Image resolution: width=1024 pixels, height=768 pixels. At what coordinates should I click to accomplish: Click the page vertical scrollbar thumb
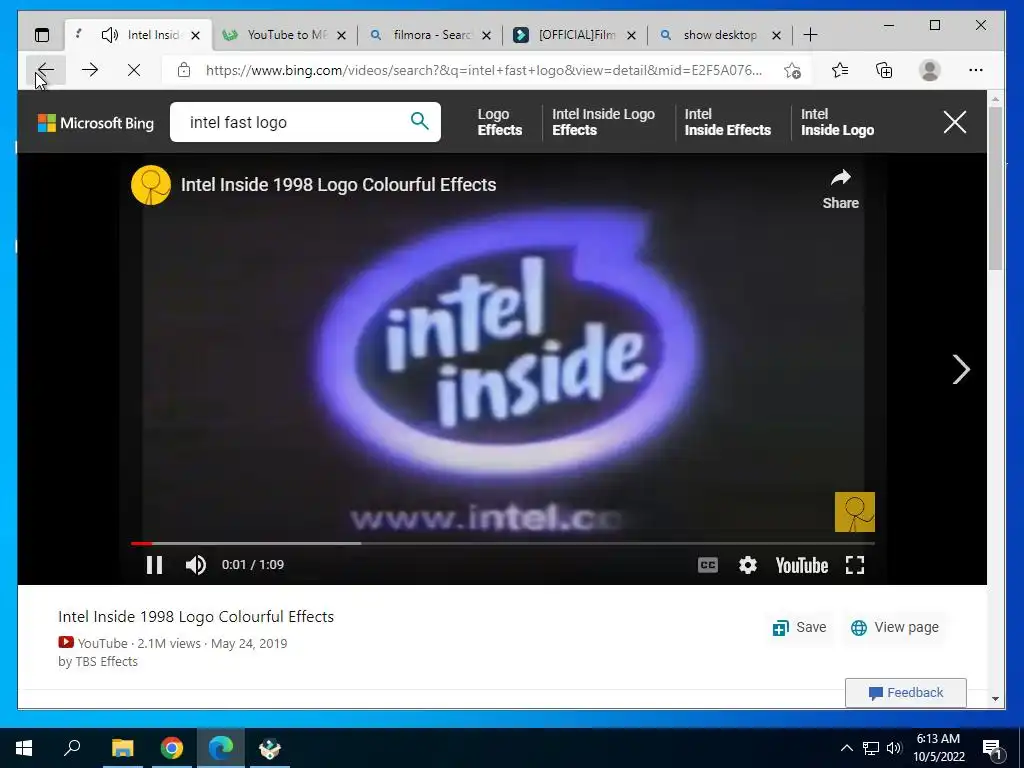[995, 188]
